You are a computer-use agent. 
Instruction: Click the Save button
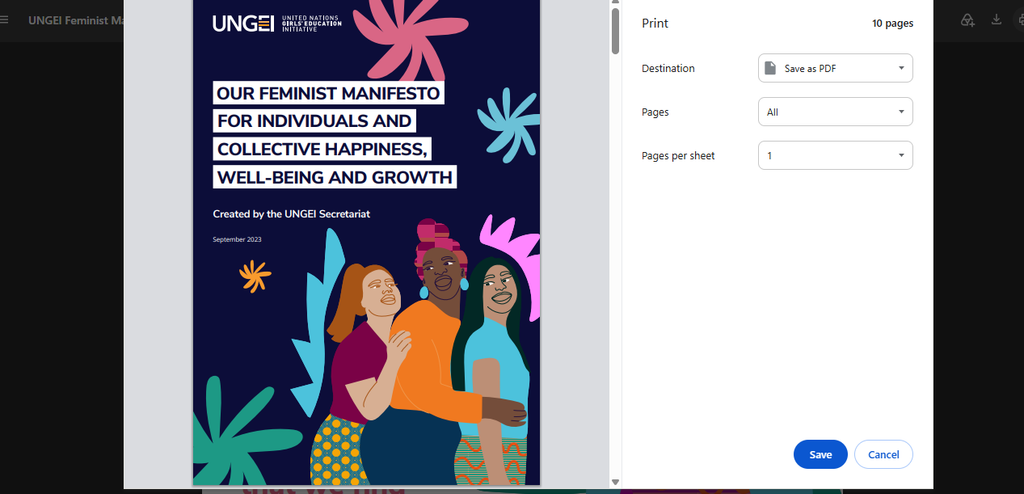[820, 455]
